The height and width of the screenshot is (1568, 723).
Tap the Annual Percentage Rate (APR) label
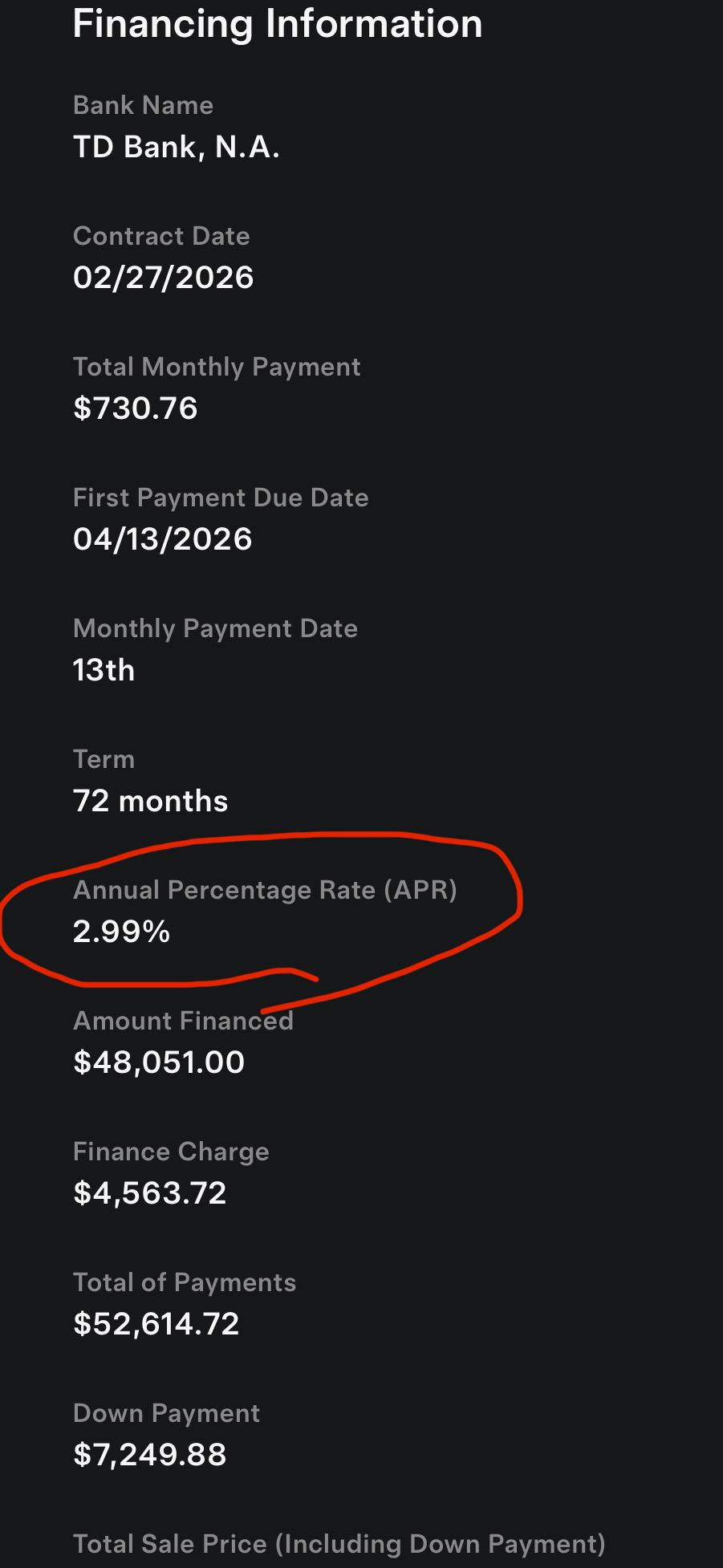tap(265, 890)
